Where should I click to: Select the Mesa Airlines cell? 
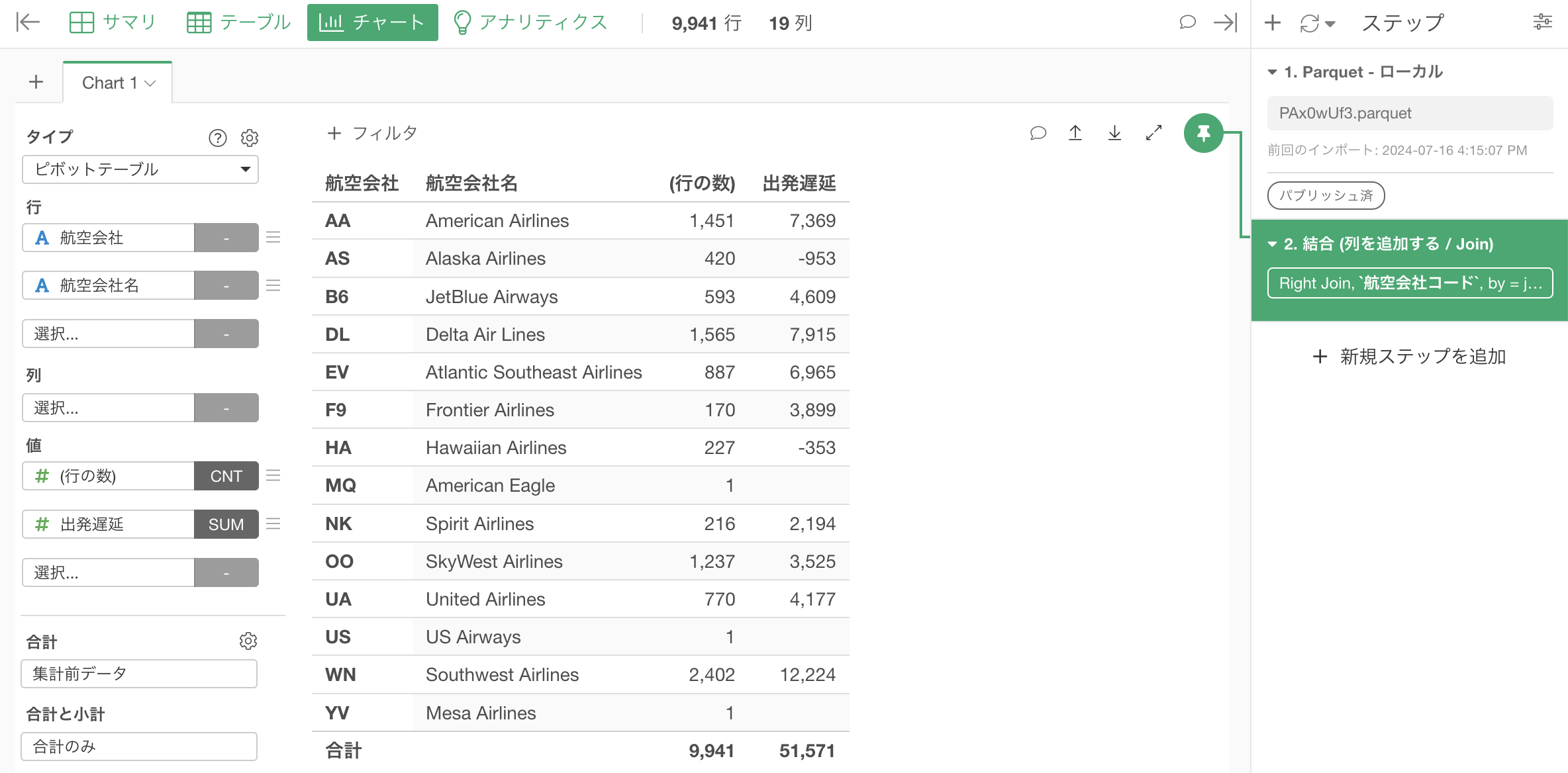(x=481, y=713)
